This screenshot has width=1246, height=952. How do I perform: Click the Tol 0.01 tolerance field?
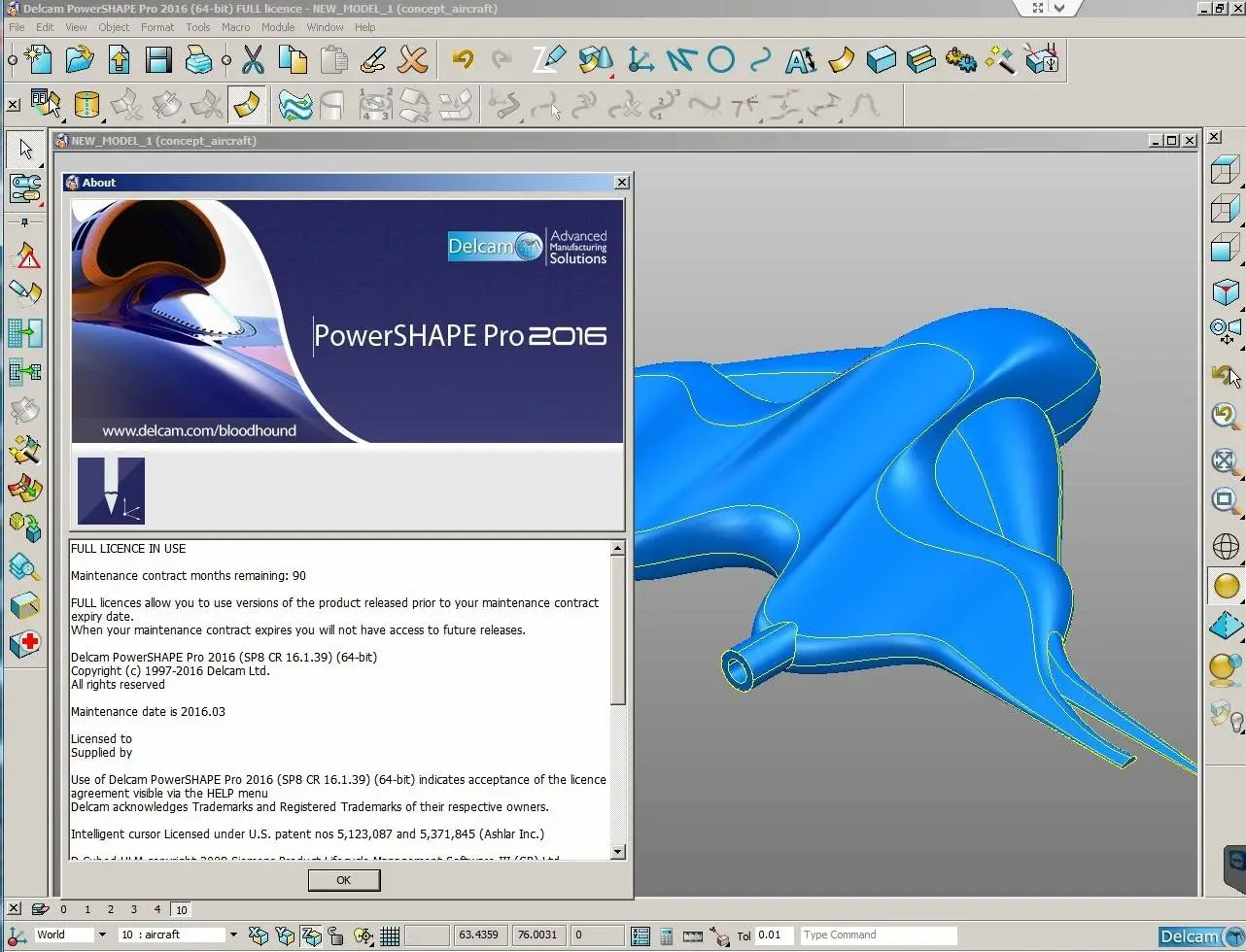(774, 935)
